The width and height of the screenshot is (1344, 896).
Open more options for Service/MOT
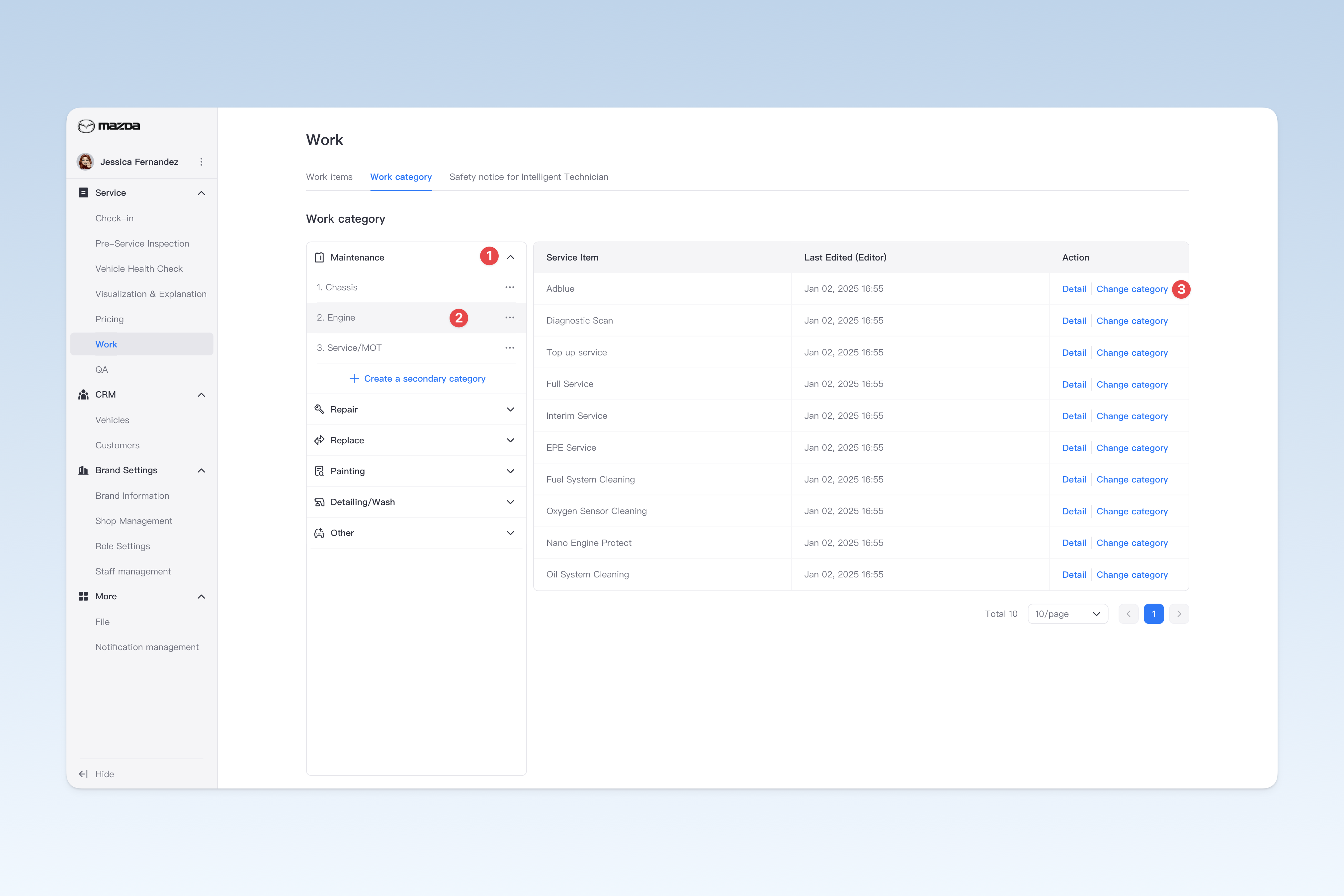(510, 347)
